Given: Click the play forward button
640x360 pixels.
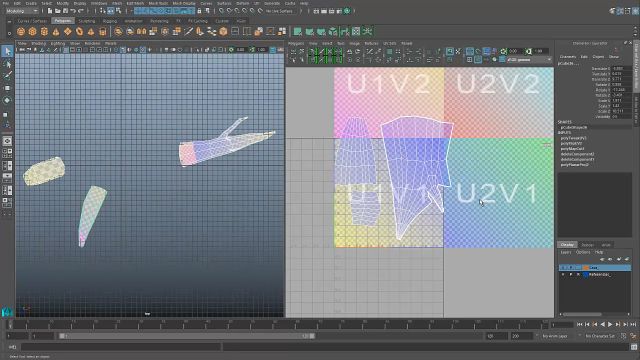Looking at the screenshot, I should click(610, 324).
